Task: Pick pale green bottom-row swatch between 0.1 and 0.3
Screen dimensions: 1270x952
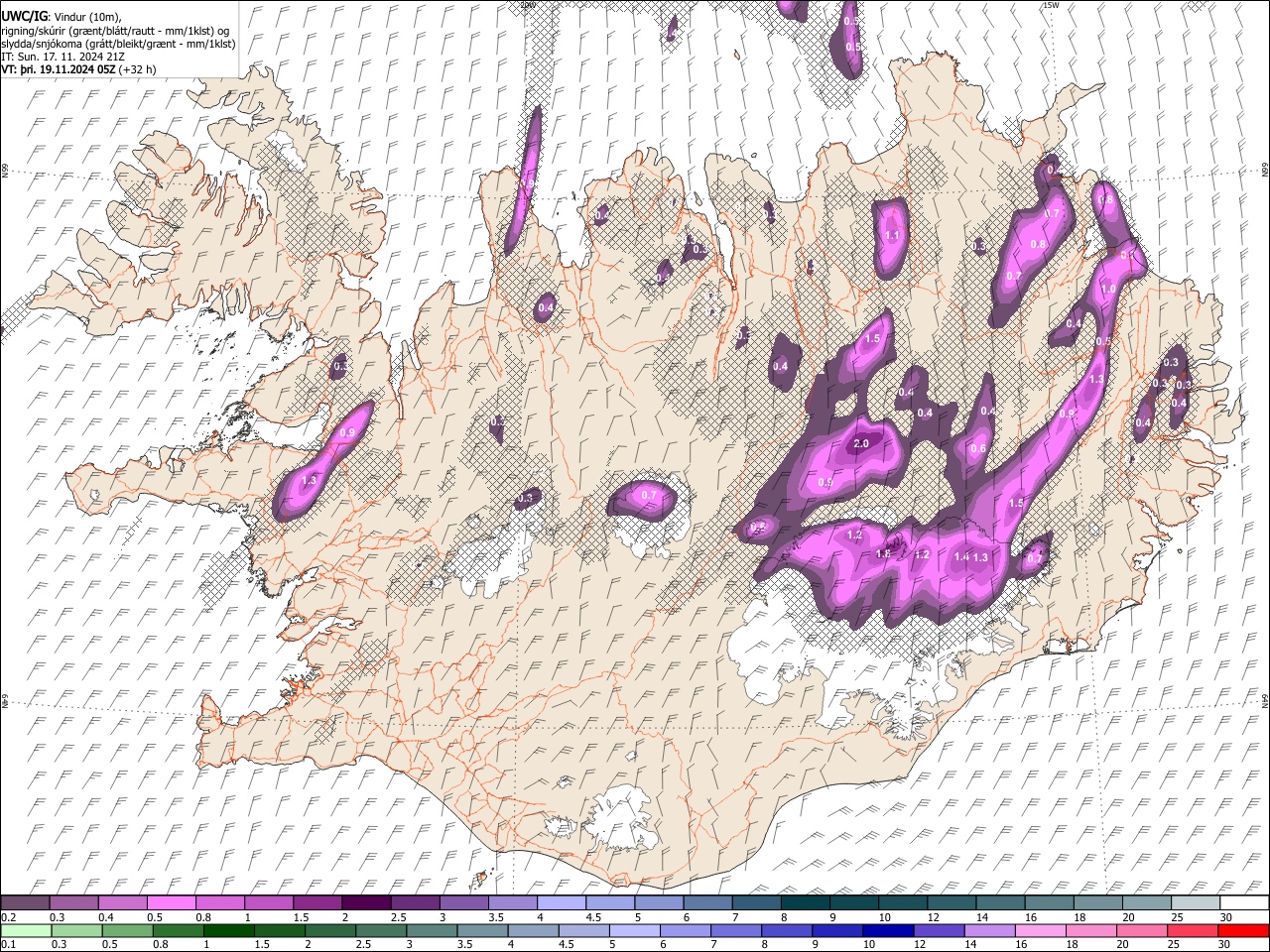Action: [25, 931]
